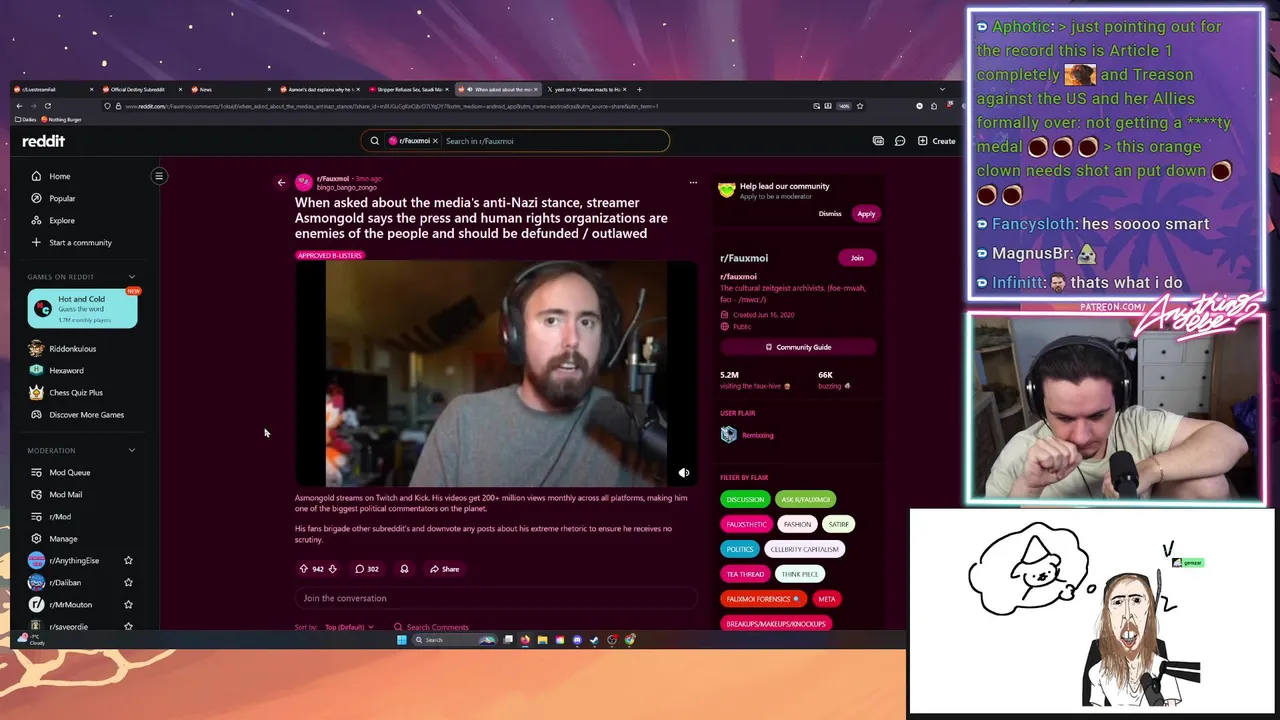Viewport: 1280px width, 720px height.
Task: Click the APPROVED B-LISTERS post flair
Action: 330,256
